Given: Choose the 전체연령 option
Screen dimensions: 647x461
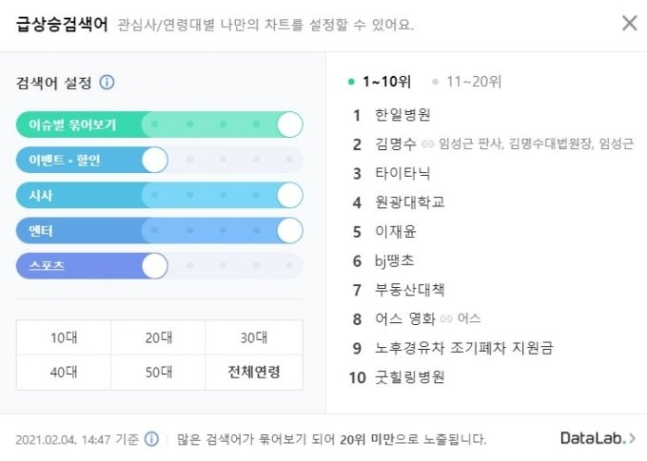Looking at the screenshot, I should tap(254, 373).
